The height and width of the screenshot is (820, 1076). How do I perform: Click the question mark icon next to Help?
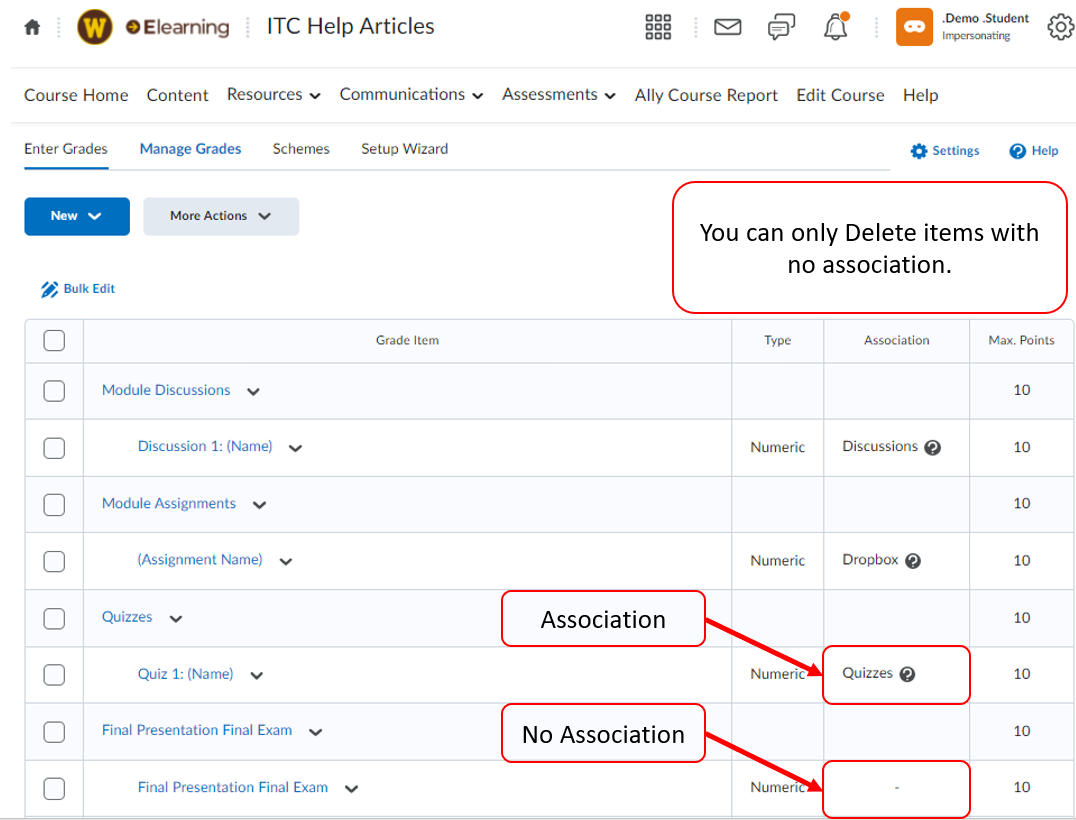pyautogui.click(x=1017, y=151)
